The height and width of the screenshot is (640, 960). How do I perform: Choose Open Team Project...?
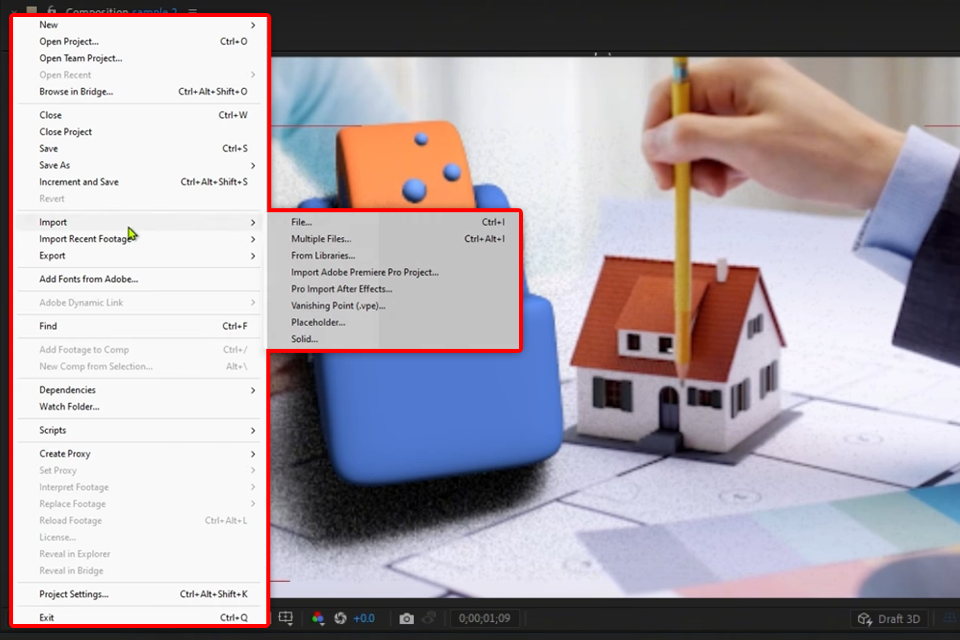(140, 58)
